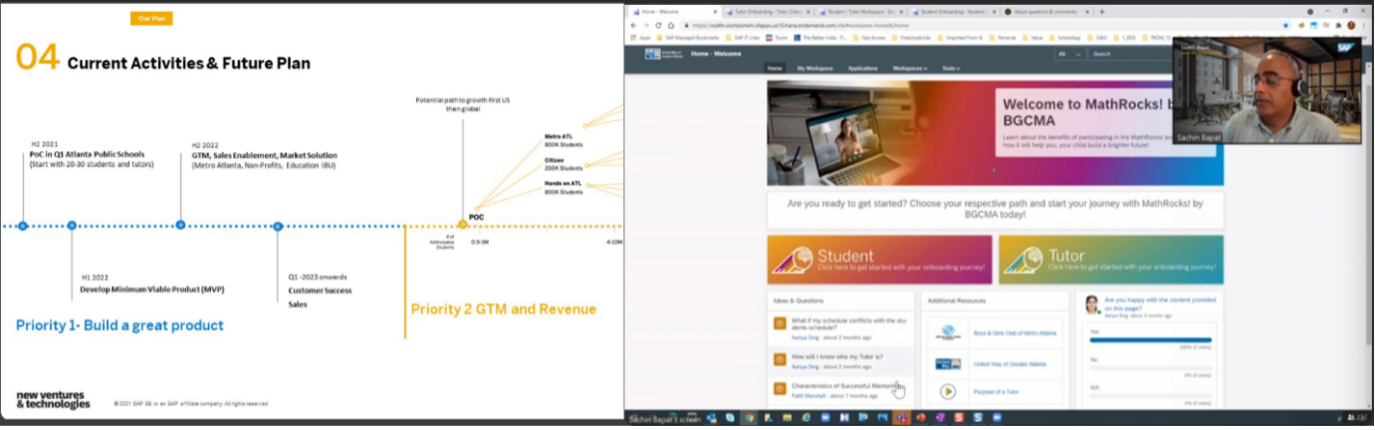This screenshot has height=430, width=1375.
Task: Open Boys & Girls Club of Metro Atlanta link
Action: click(x=1017, y=333)
